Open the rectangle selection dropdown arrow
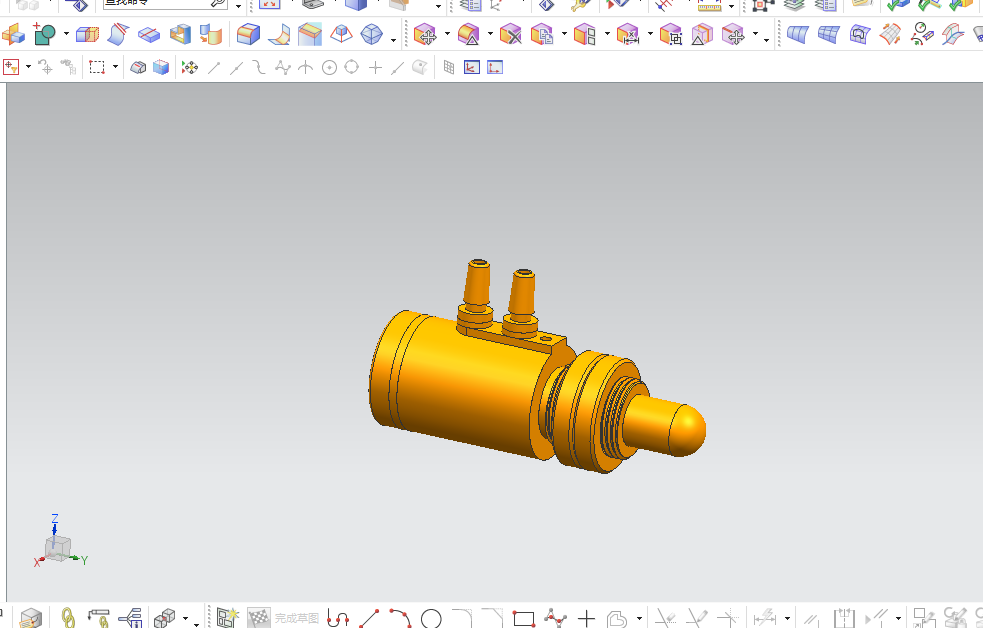 pyautogui.click(x=115, y=67)
